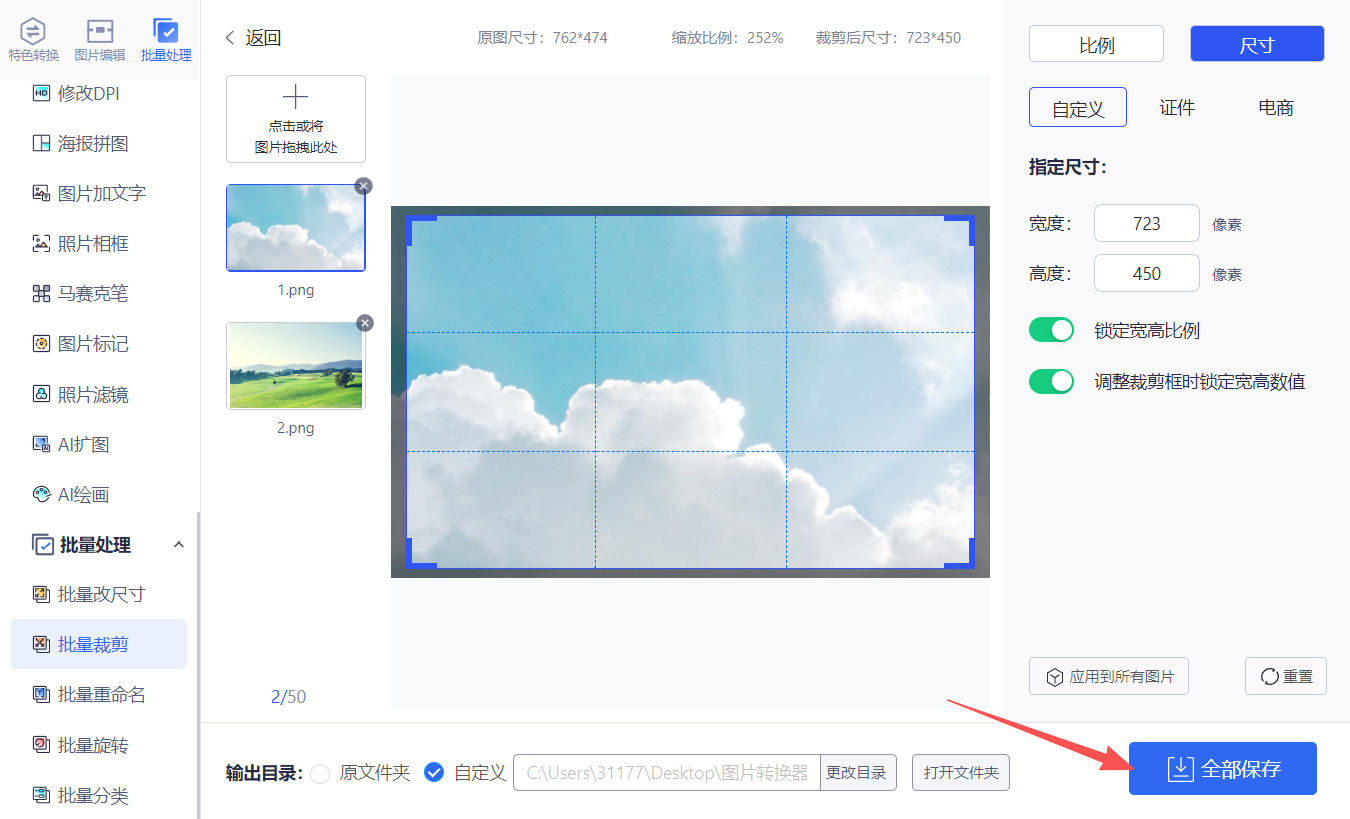
Task: Go back with the 返回 arrow
Action: coord(230,38)
